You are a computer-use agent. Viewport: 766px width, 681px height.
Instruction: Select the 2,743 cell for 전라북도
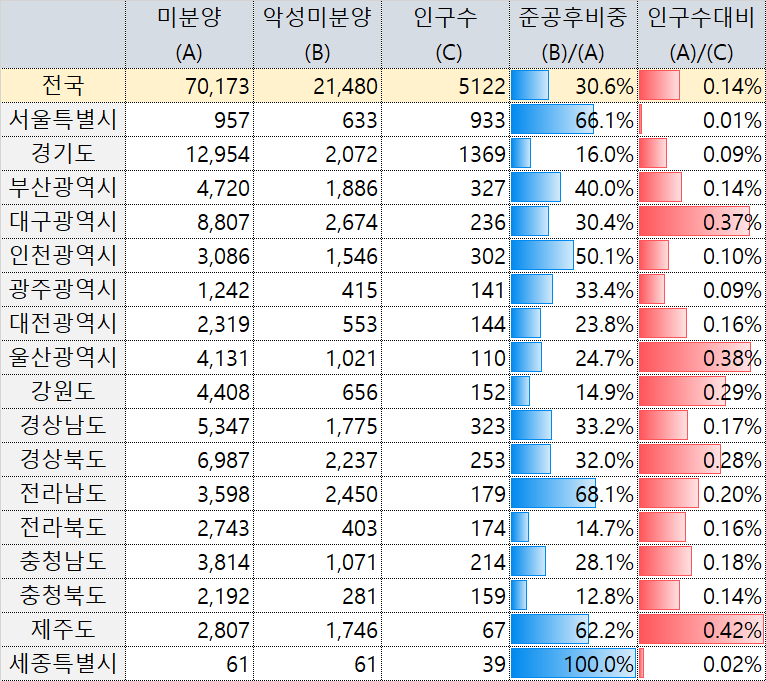point(190,527)
